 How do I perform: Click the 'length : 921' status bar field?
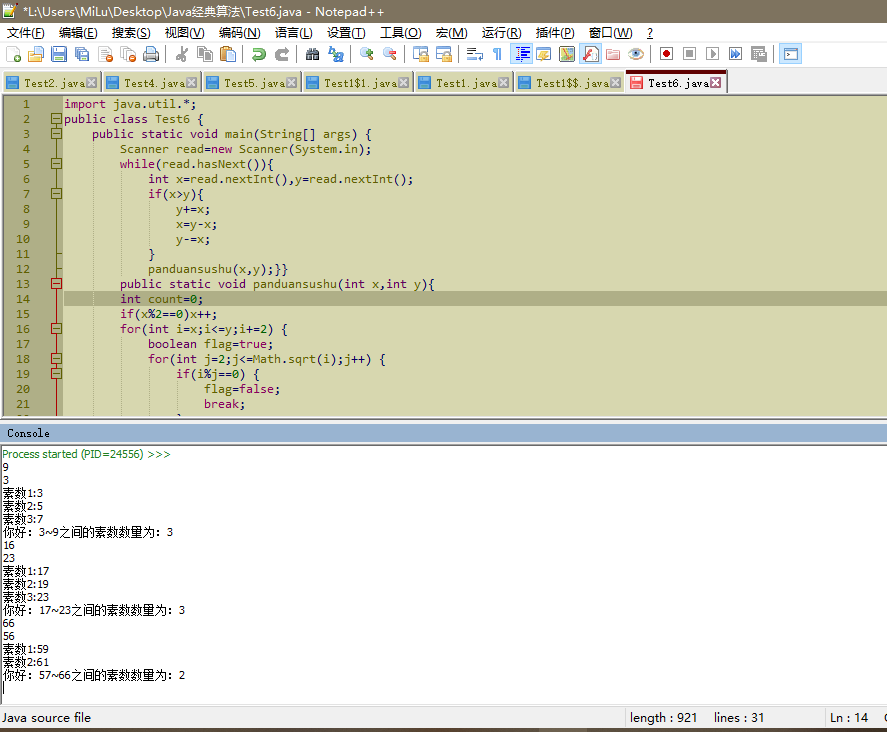tap(664, 718)
